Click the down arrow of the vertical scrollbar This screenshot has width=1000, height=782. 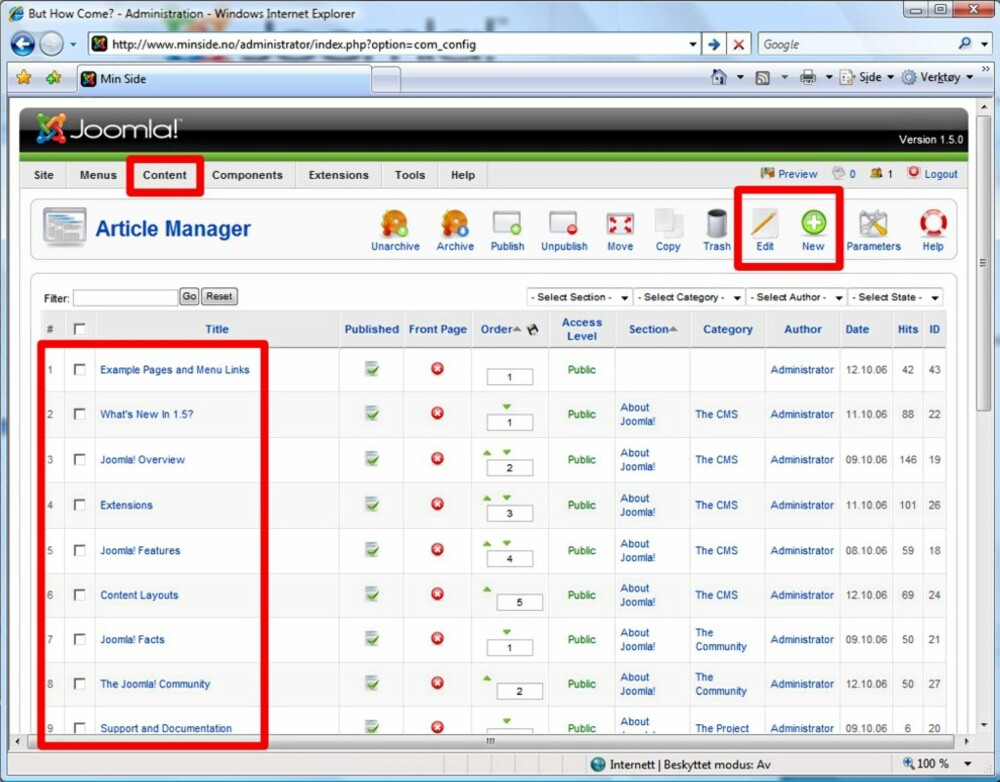[x=983, y=725]
